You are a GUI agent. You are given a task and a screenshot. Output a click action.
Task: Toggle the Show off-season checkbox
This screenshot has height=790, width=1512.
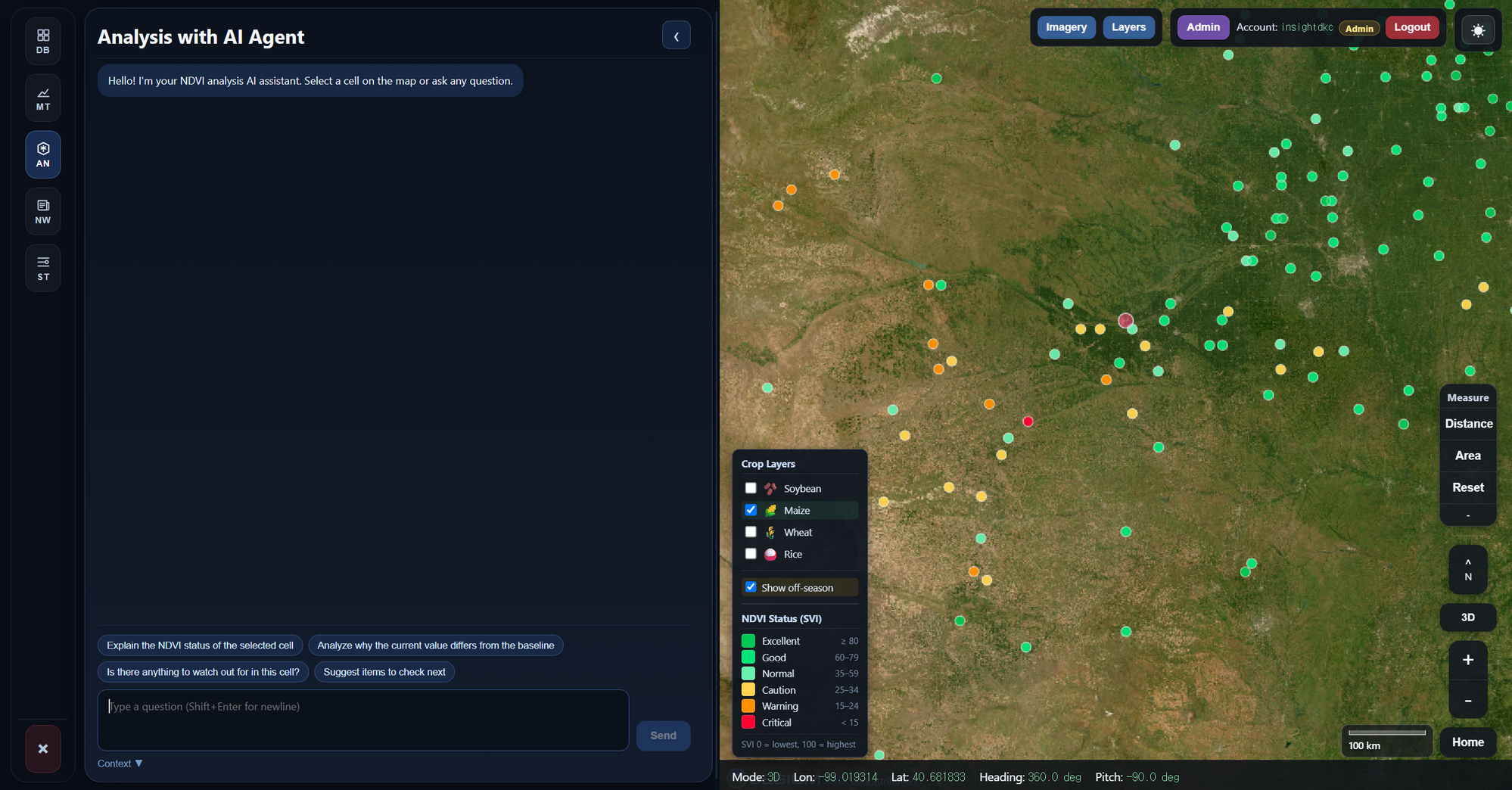(x=751, y=587)
